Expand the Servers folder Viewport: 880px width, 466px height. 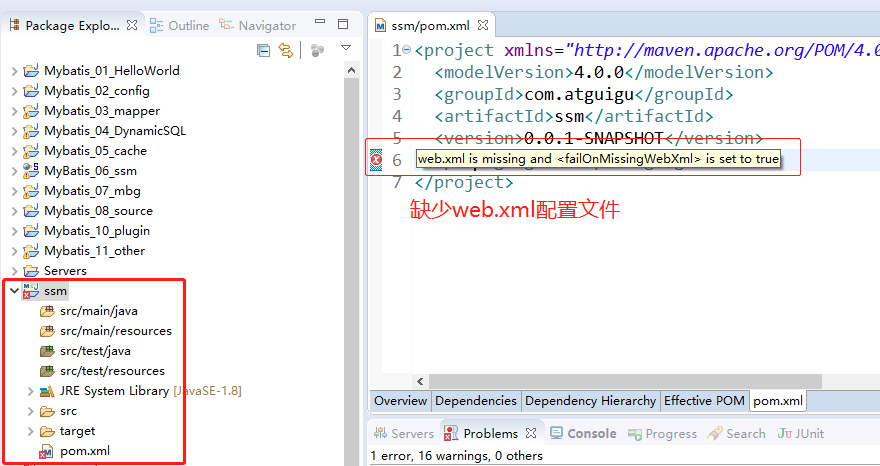point(15,272)
